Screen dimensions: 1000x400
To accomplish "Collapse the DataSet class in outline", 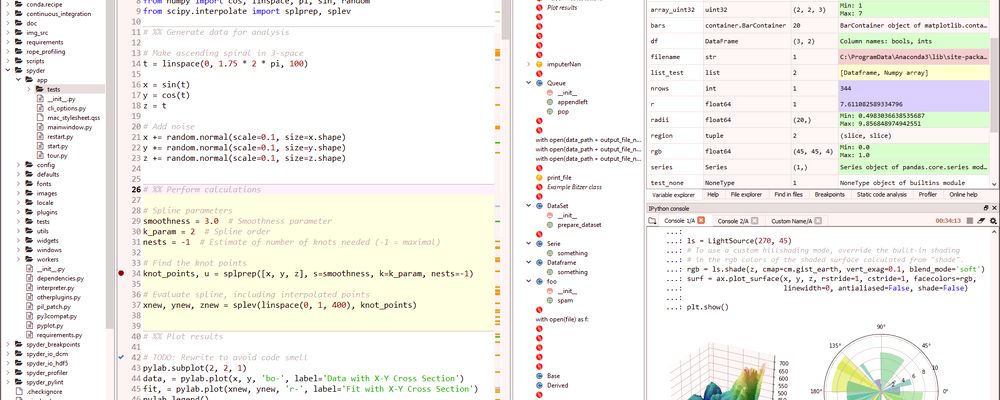I will coord(529,206).
